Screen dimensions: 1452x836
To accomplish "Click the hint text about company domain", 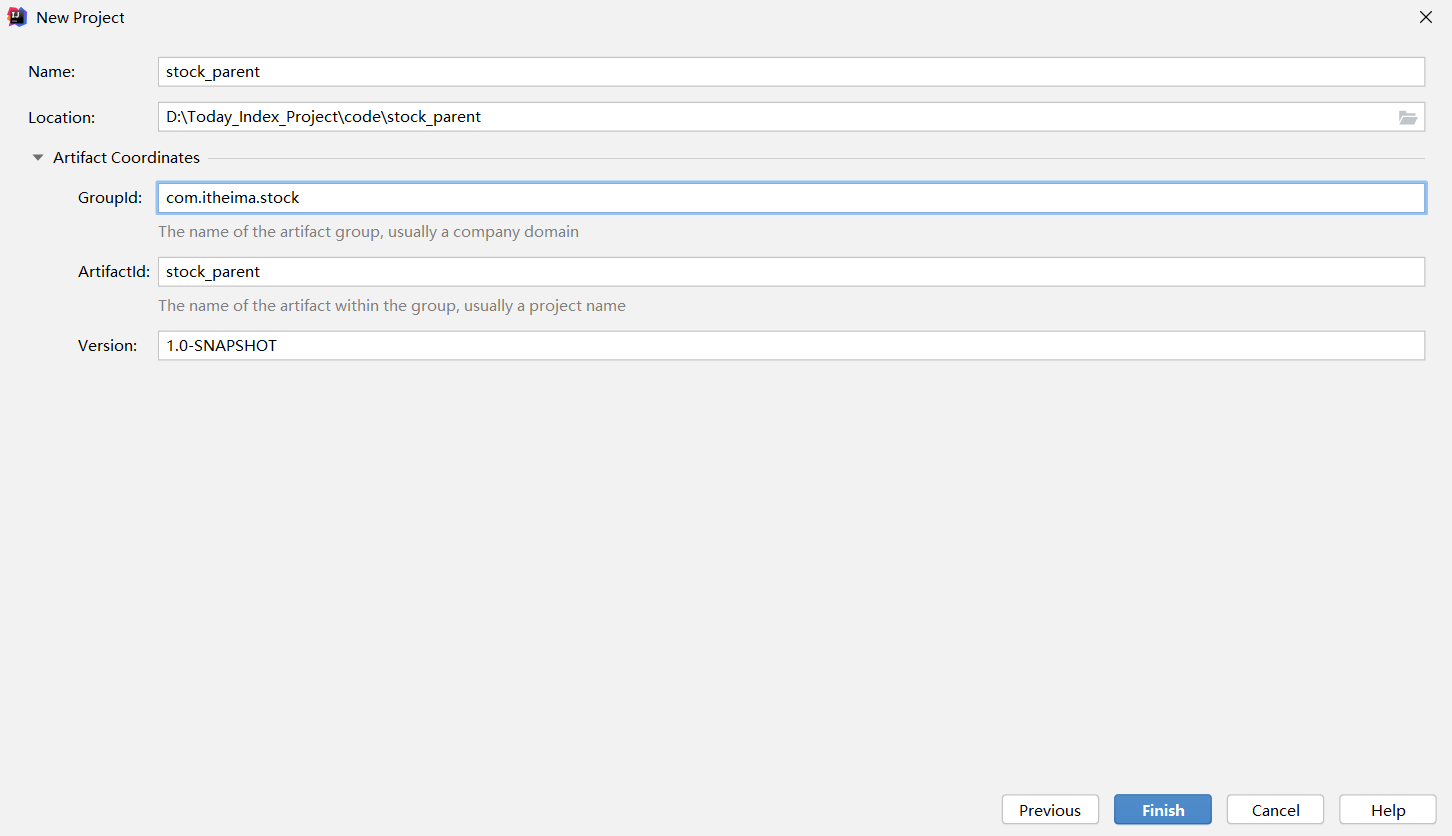I will (x=368, y=232).
